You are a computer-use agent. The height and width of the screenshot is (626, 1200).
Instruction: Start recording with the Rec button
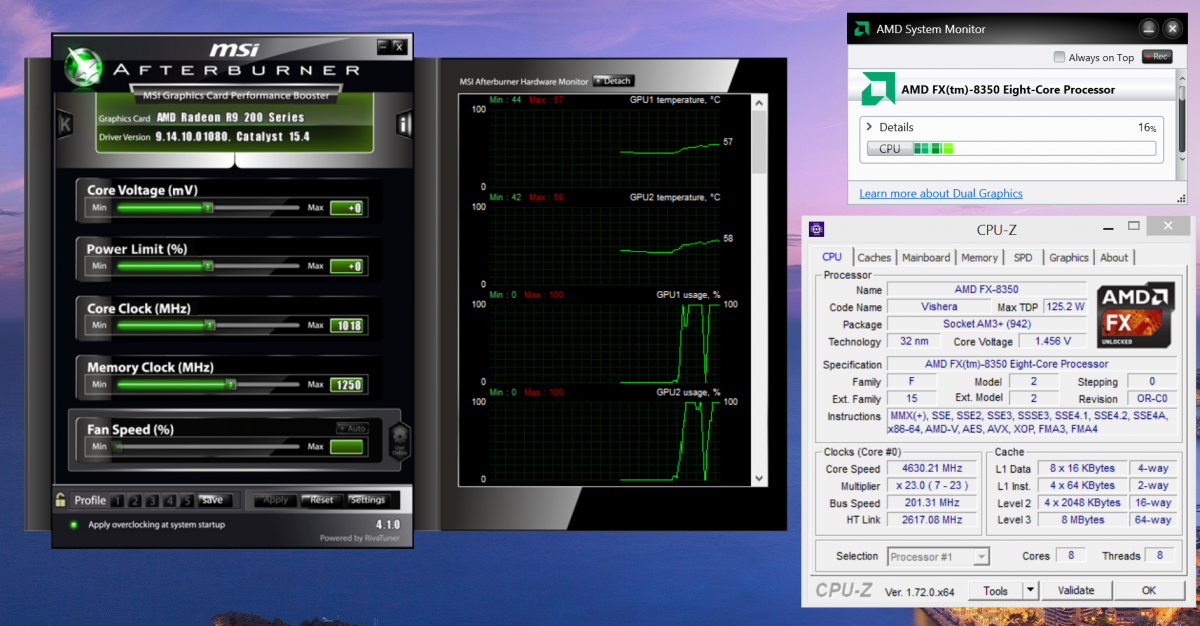(1158, 57)
